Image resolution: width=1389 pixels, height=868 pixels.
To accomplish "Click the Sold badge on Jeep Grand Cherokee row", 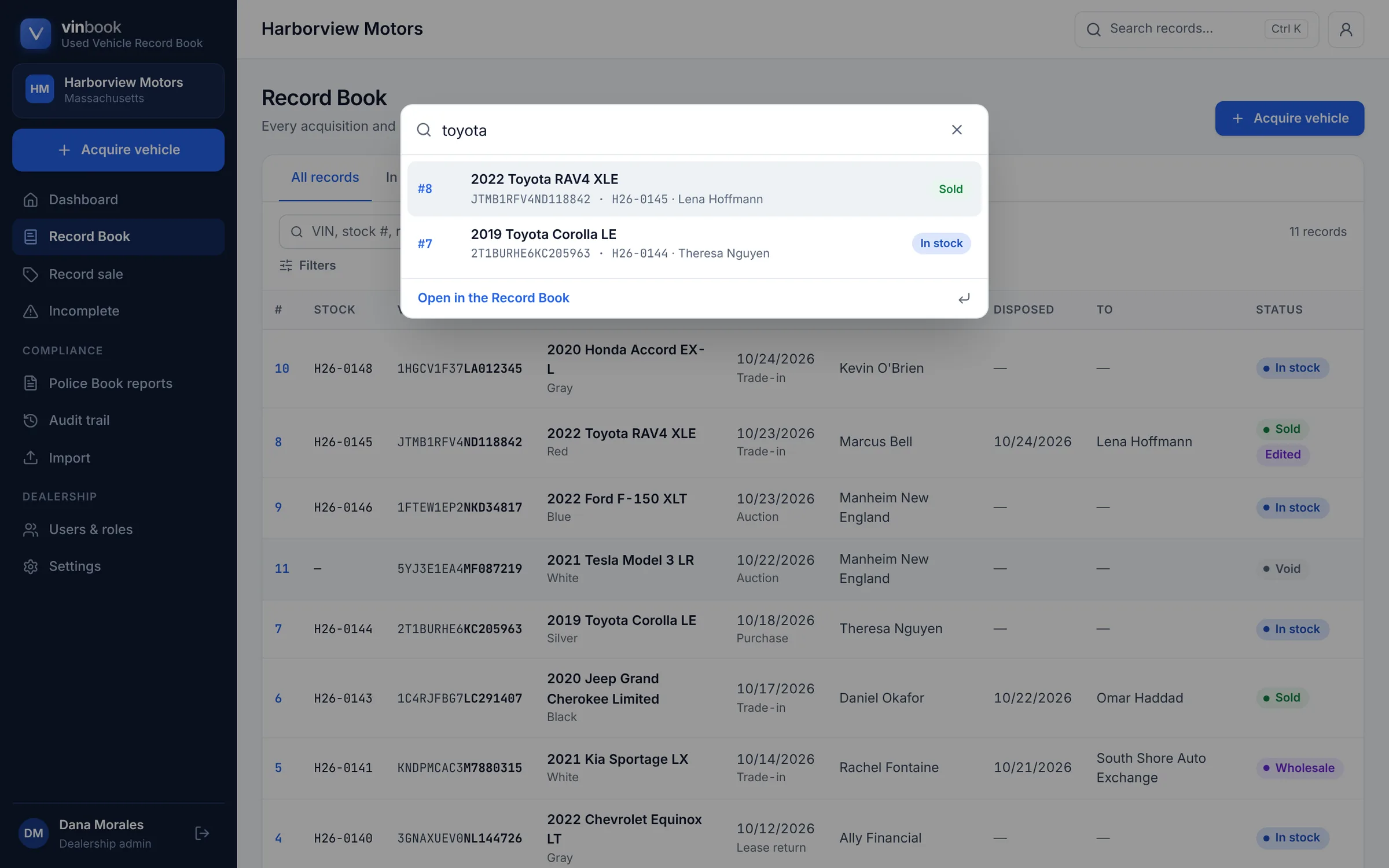I will (x=1281, y=698).
